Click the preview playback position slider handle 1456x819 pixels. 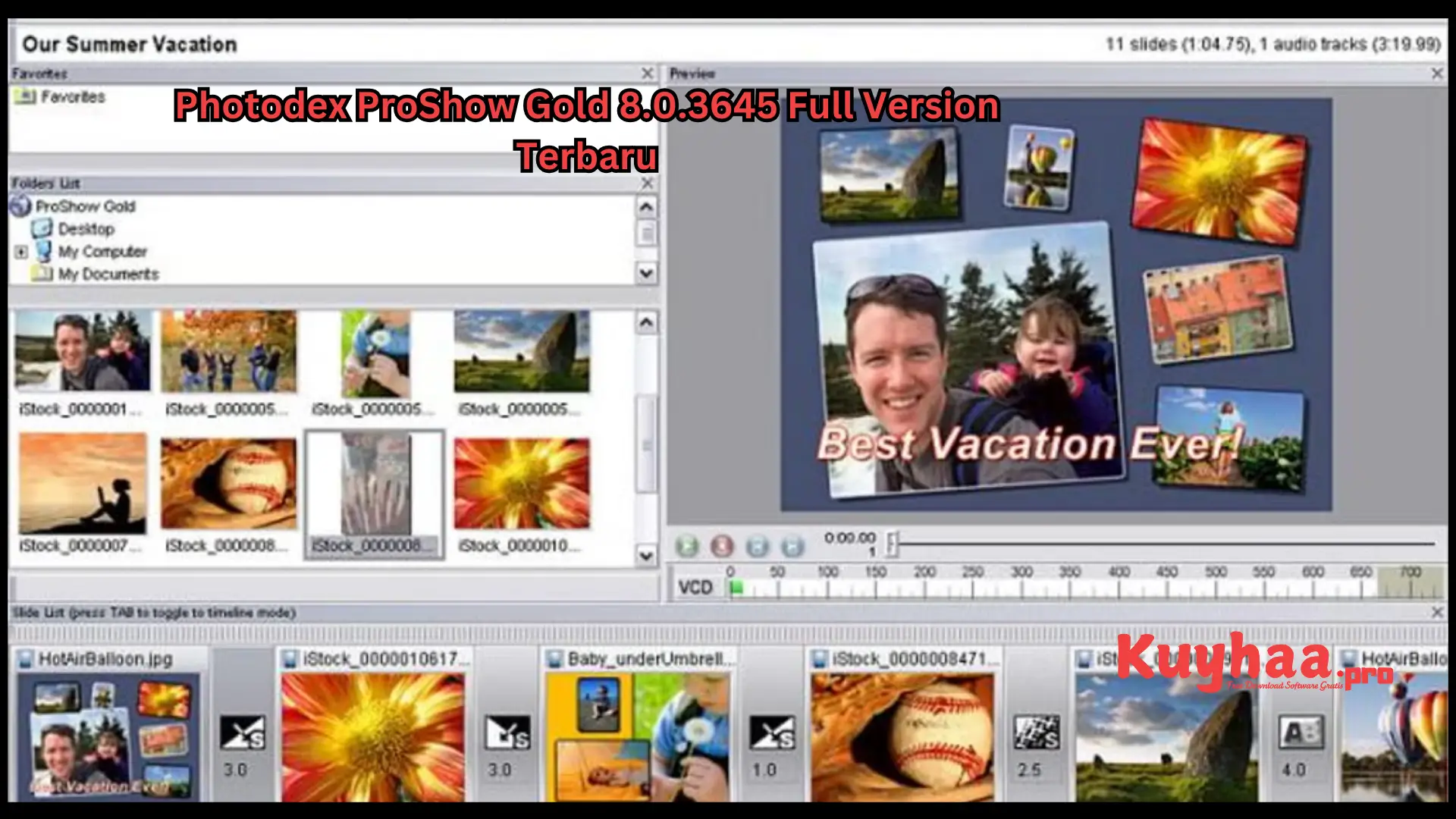pyautogui.click(x=893, y=544)
